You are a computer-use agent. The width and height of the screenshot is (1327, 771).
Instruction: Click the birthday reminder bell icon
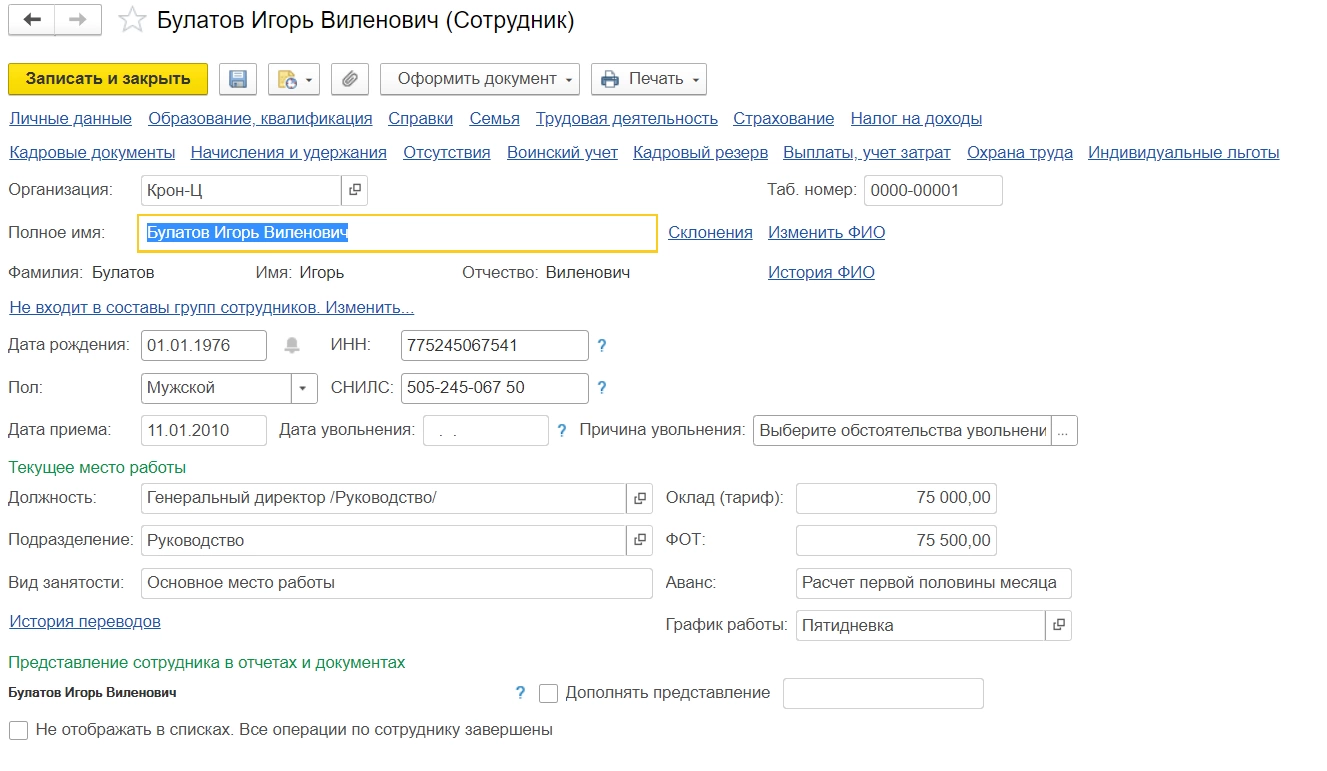292,345
